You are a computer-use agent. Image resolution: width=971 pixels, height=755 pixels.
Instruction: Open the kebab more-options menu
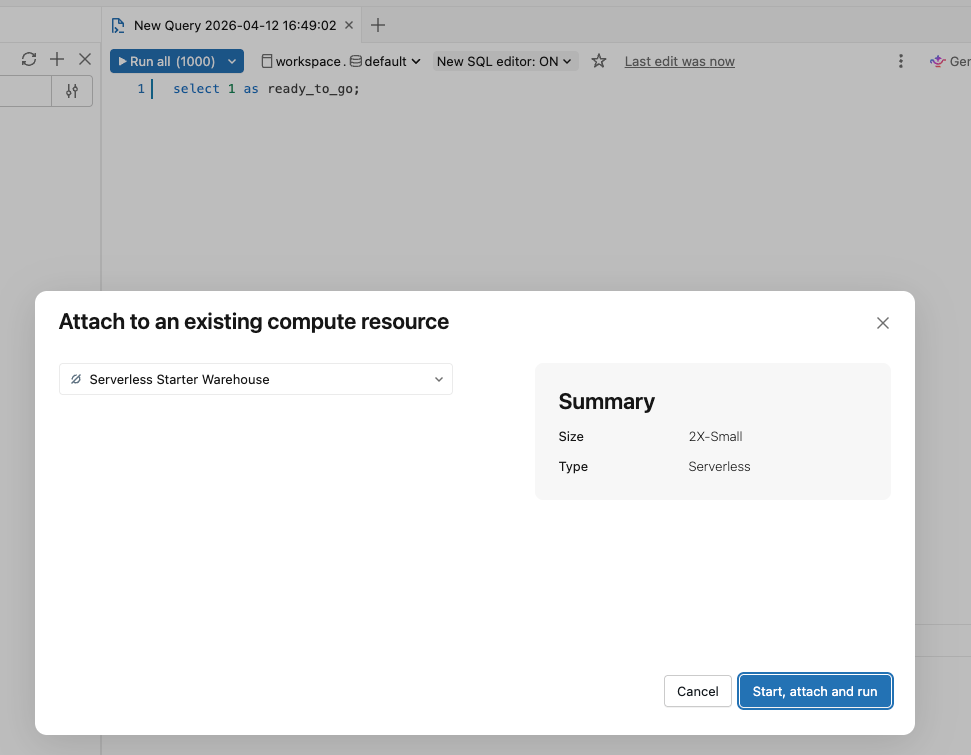(x=901, y=61)
